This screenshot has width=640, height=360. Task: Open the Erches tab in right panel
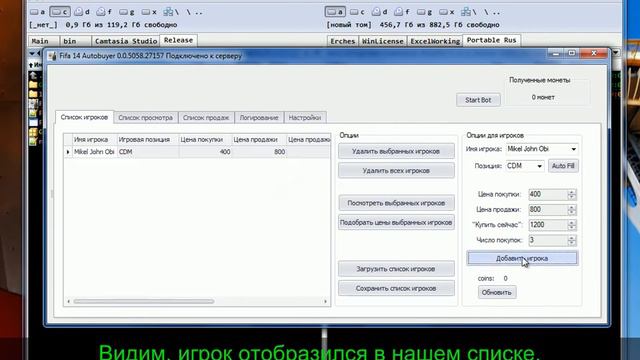coord(342,41)
